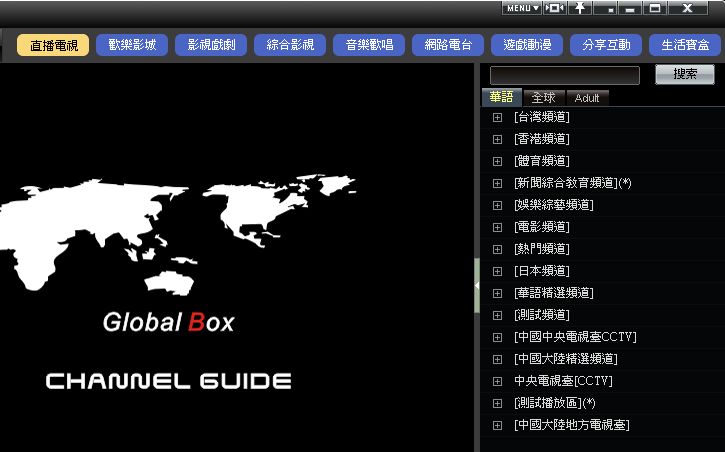Click the 搜索 search button
The width and height of the screenshot is (725, 452).
point(685,74)
